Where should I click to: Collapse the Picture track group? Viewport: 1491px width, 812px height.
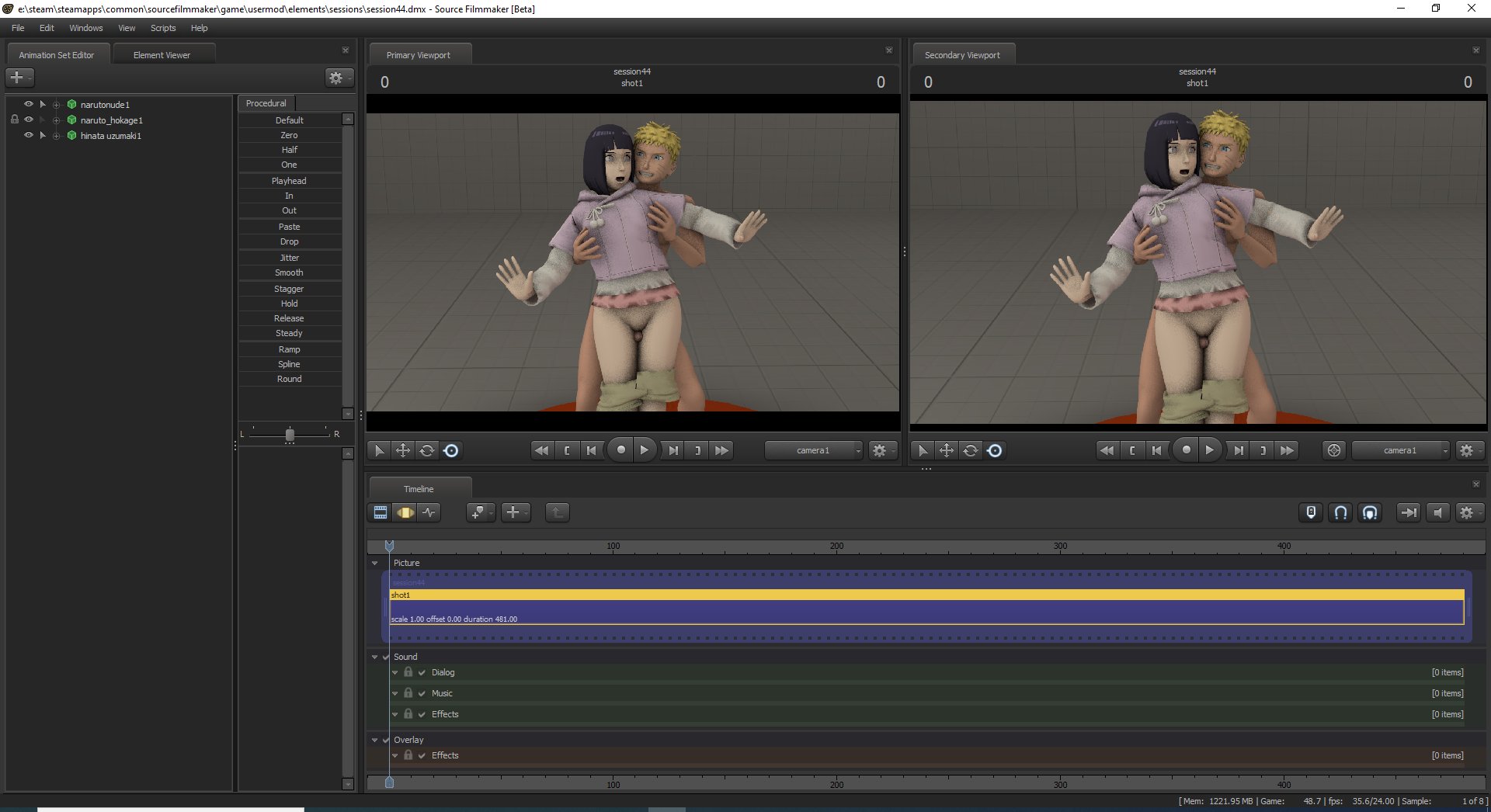point(375,563)
